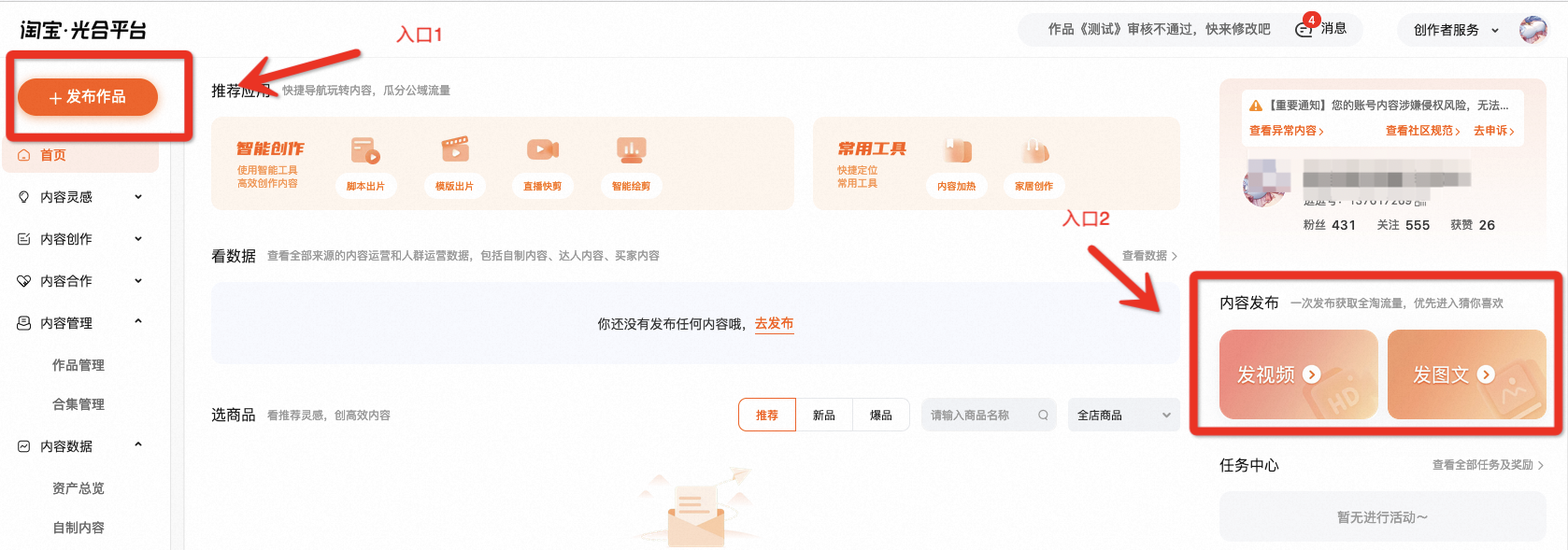Image resolution: width=1568 pixels, height=550 pixels.
Task: Open 合集管理 in the sidebar
Action: pos(78,404)
